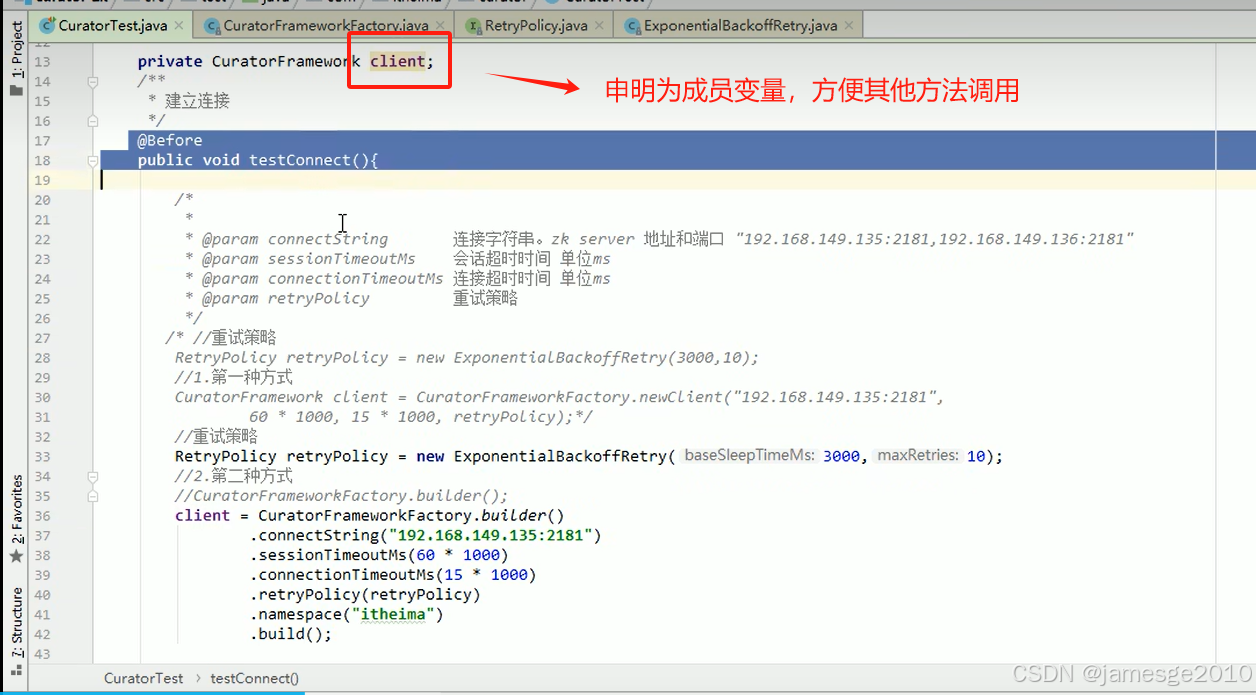
Task: Click the Favorites star icon
Action: point(15,556)
